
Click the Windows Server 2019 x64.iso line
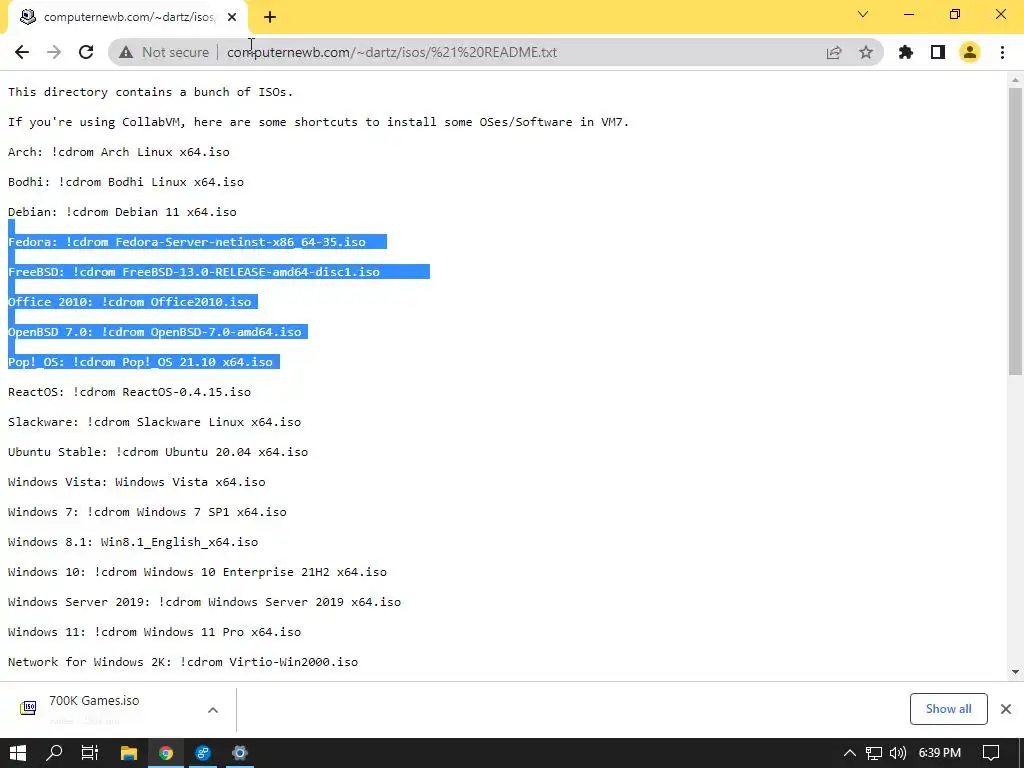204,603
